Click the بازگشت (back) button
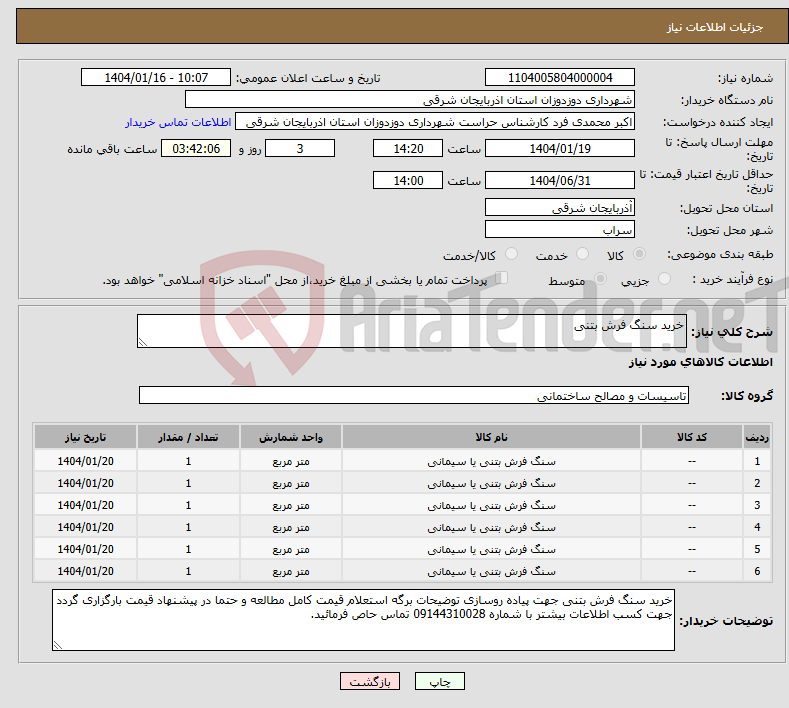789x708 pixels. point(370,681)
